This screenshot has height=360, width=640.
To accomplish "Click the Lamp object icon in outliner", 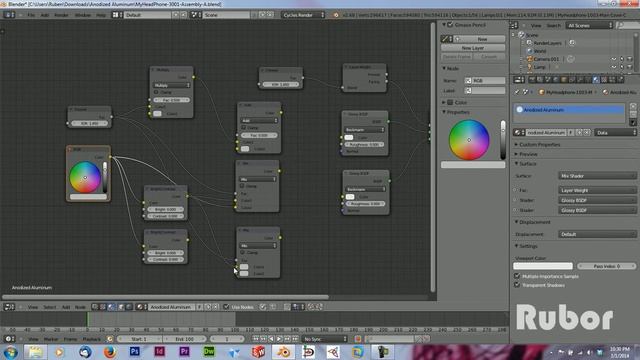I will pos(530,67).
